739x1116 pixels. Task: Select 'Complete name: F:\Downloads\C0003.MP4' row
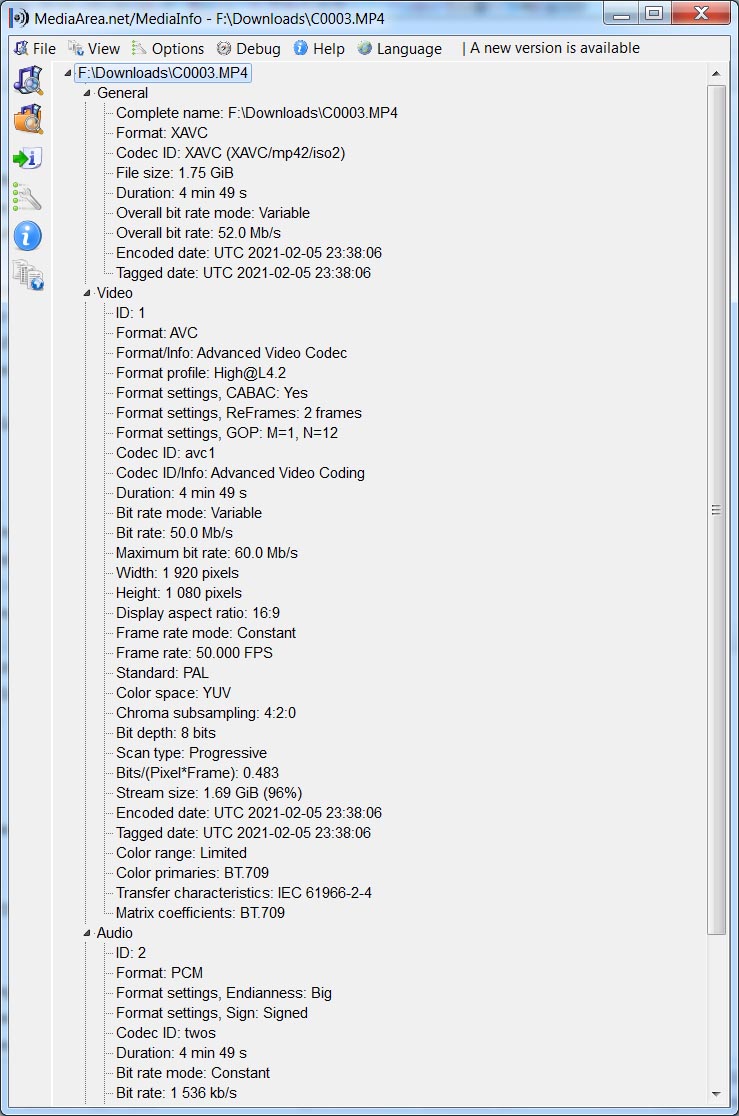coord(256,113)
